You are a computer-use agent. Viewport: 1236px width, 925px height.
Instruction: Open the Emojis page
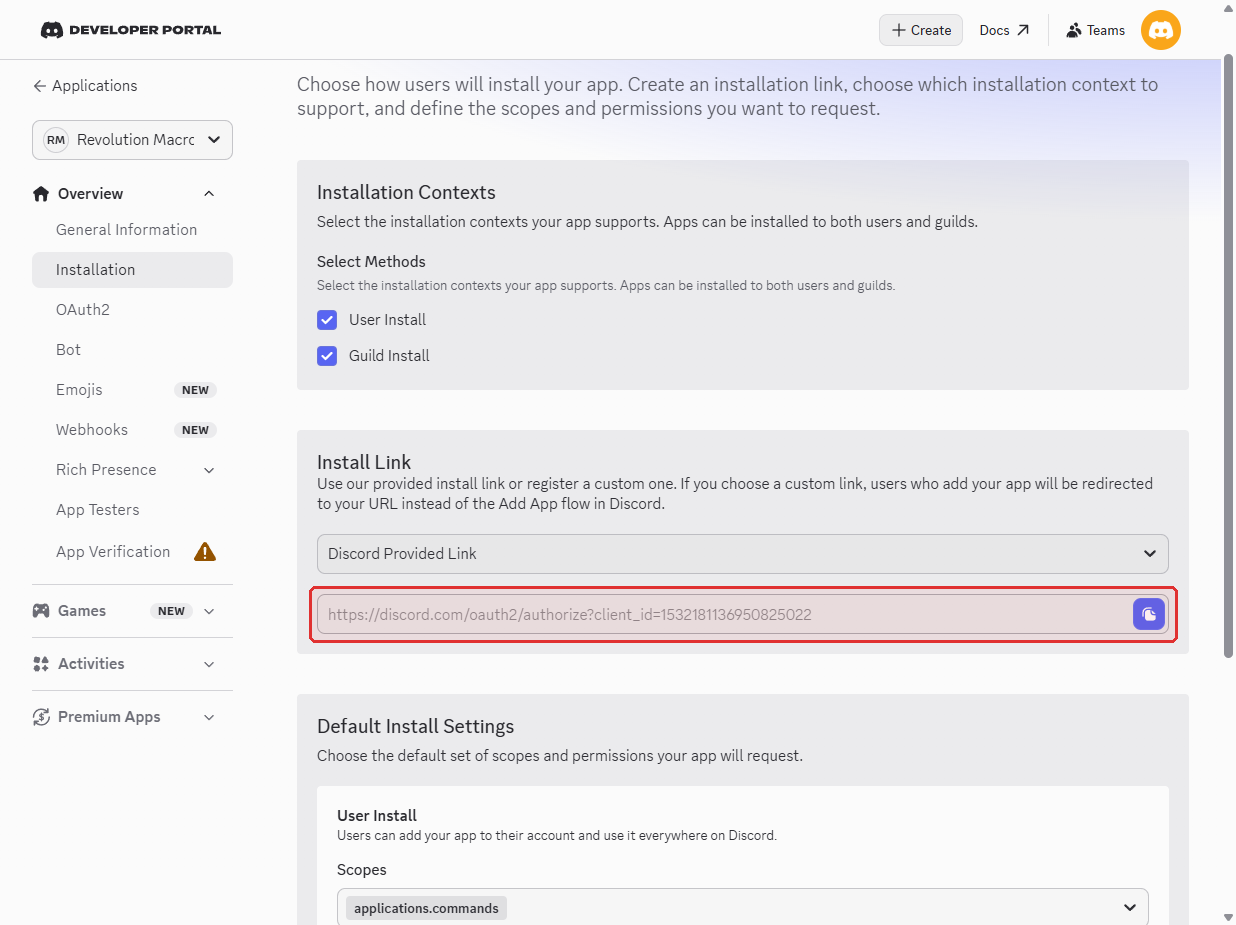pyautogui.click(x=79, y=390)
